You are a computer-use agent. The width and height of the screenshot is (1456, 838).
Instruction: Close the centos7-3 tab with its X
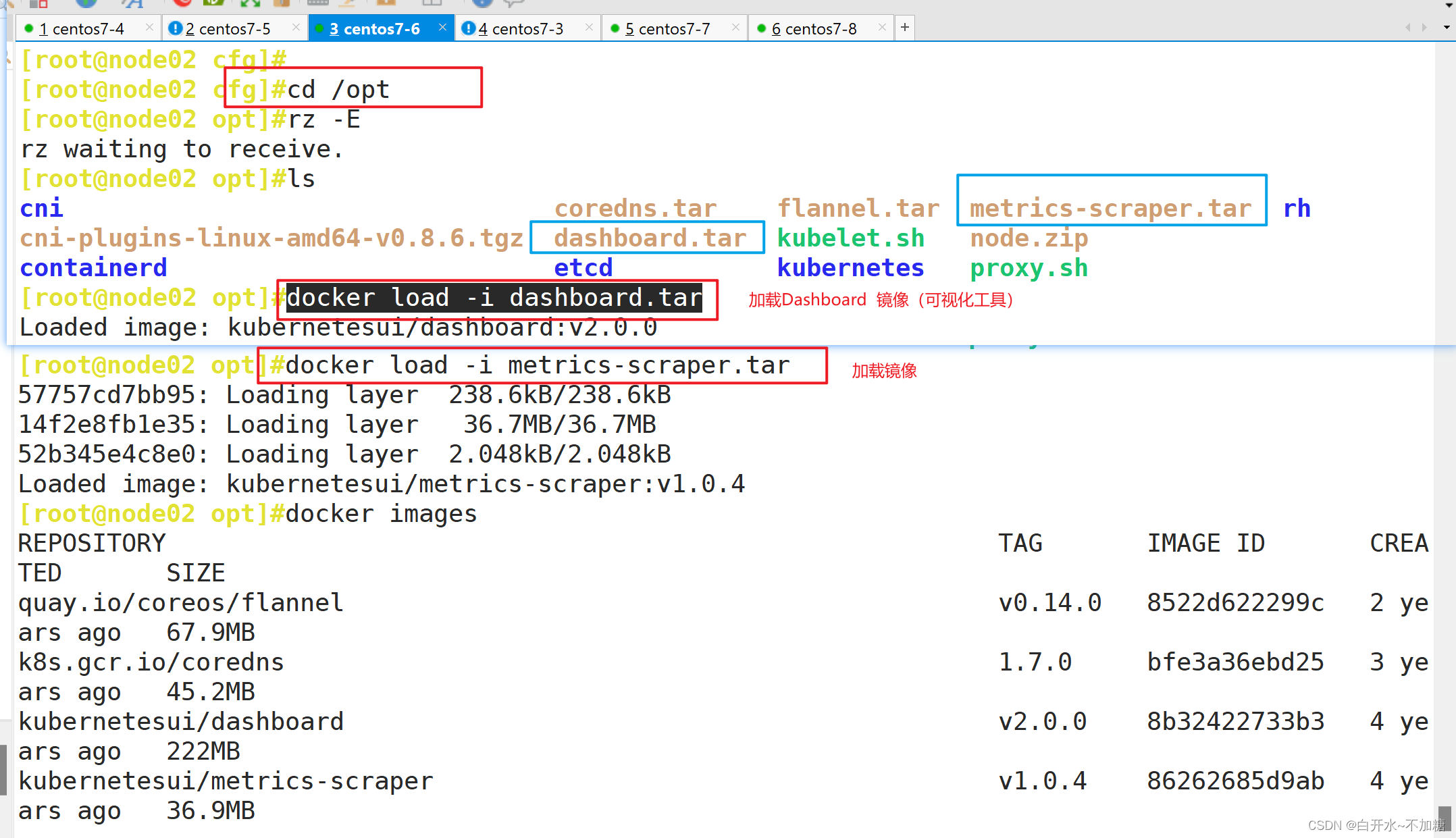tap(589, 27)
